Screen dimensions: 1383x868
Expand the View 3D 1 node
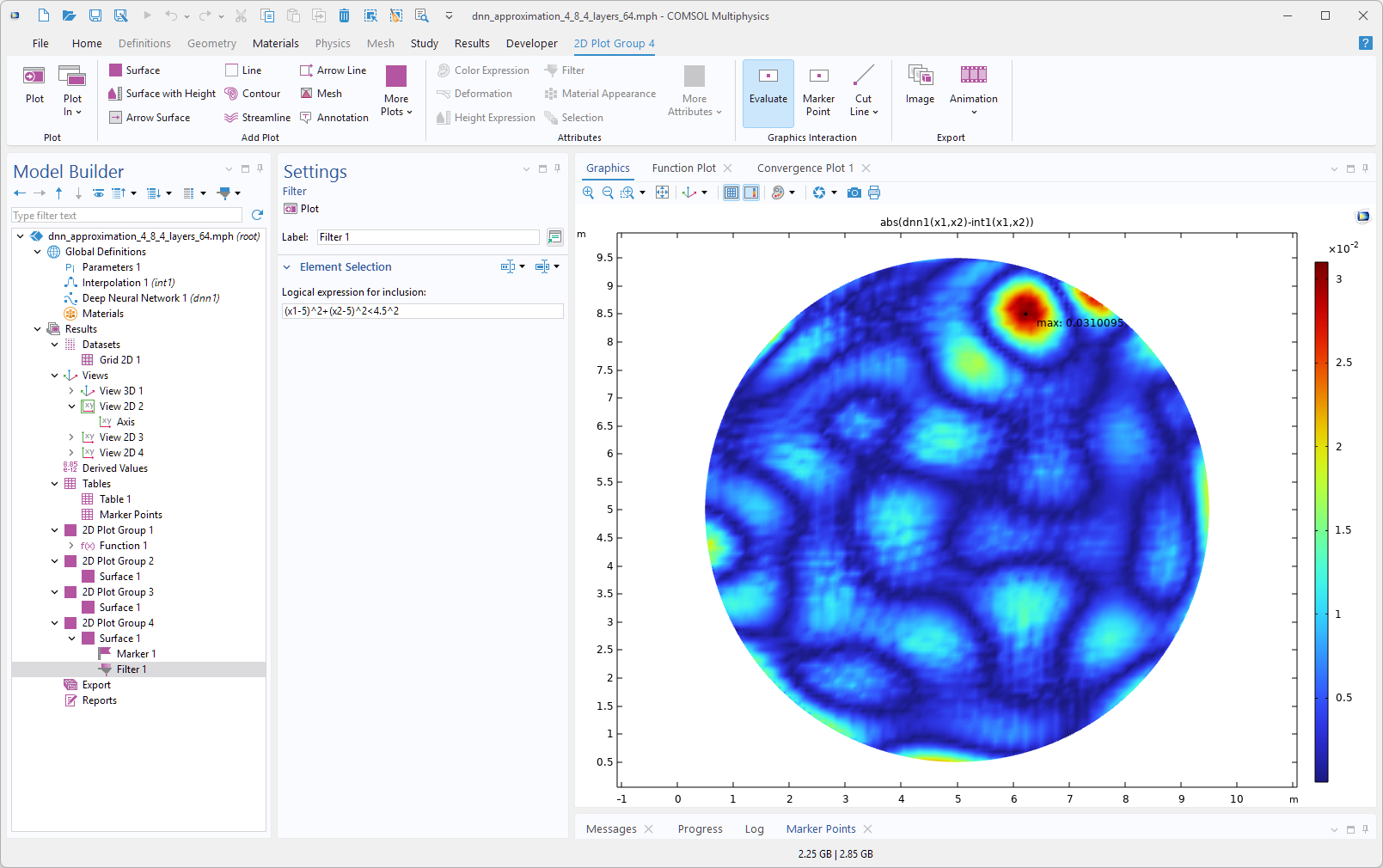(71, 391)
